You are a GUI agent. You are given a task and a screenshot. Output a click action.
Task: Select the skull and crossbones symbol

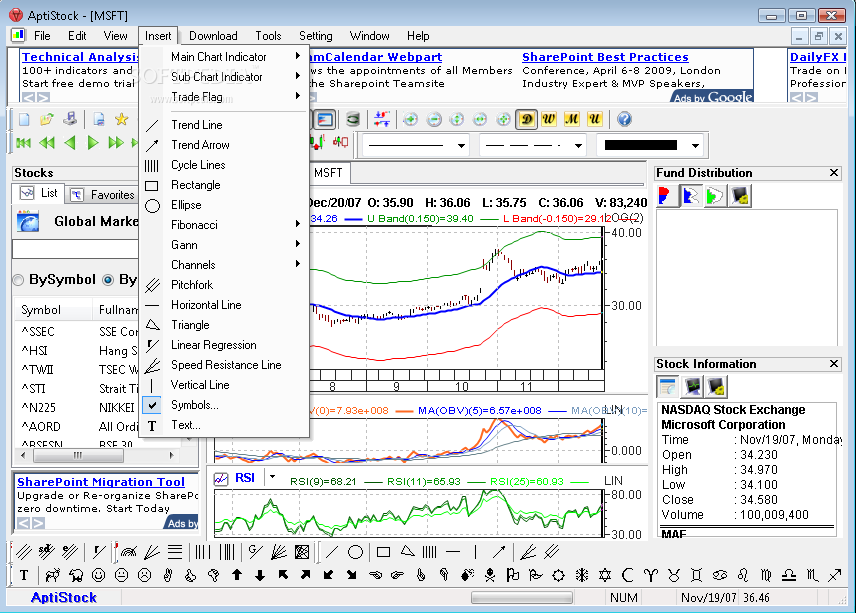[490, 575]
